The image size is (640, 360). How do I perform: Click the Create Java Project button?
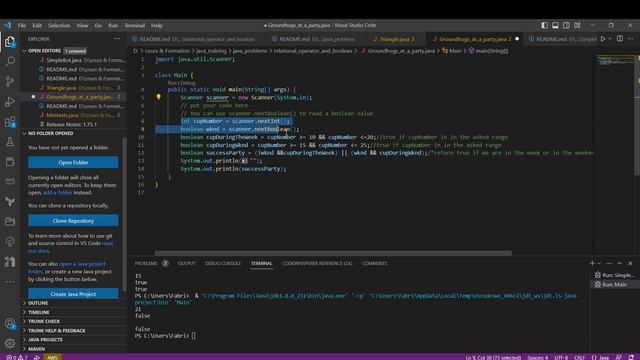[x=73, y=293]
